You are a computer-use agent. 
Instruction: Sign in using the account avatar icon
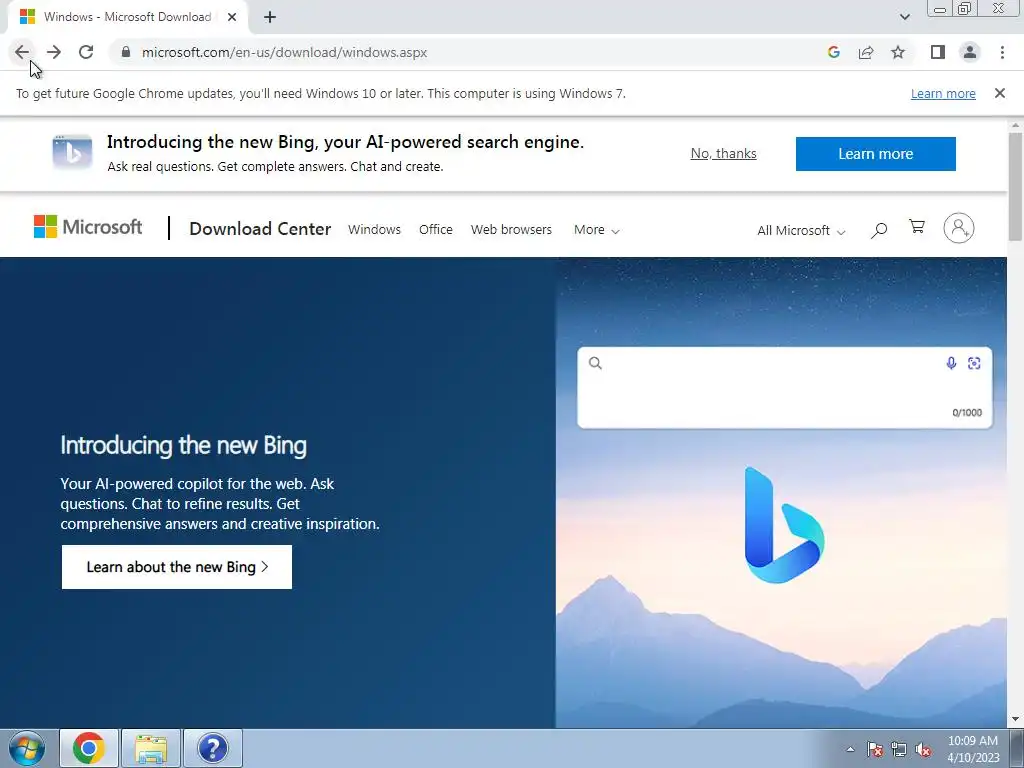pyautogui.click(x=959, y=229)
